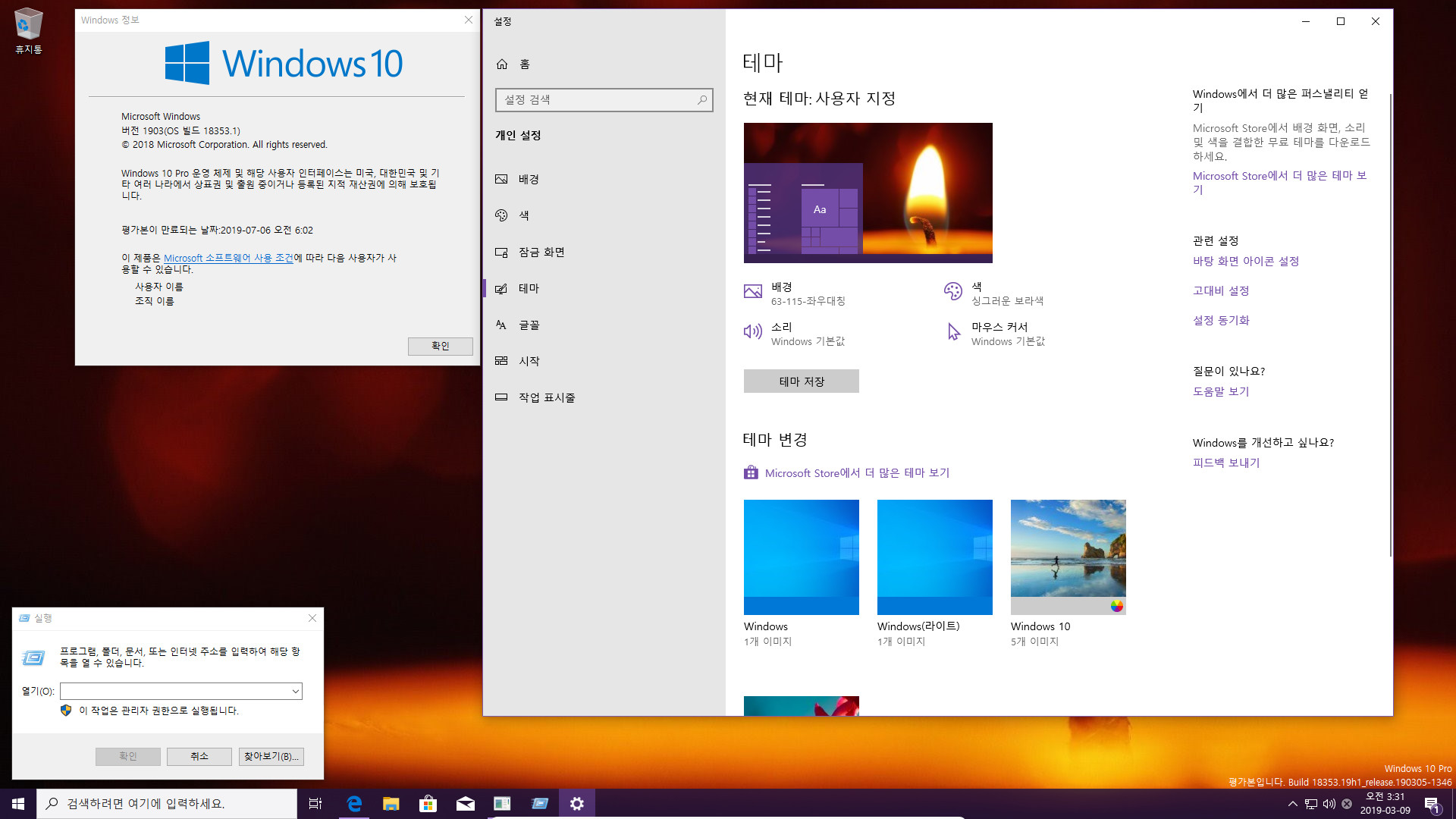Close the Run dialog
Image resolution: width=1456 pixels, height=819 pixels.
(x=312, y=619)
